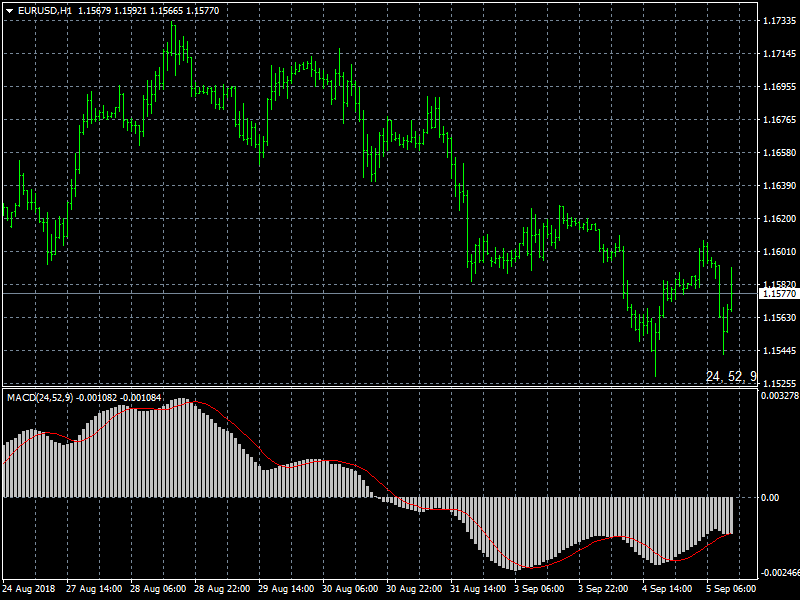Click the -0.002466 MACD scale value
The height and width of the screenshot is (600, 800).
(x=780, y=573)
